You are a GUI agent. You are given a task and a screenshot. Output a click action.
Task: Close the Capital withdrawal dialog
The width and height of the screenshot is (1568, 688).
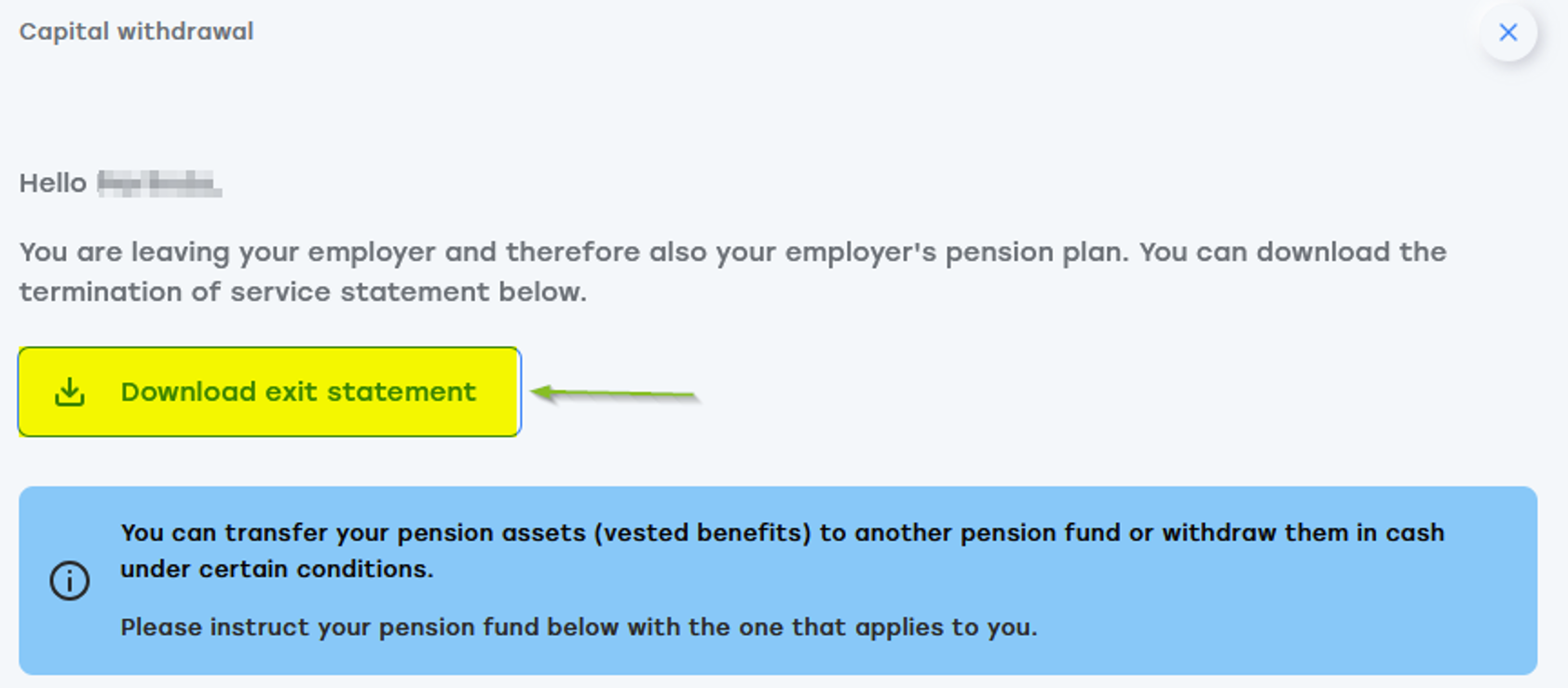coord(1507,33)
